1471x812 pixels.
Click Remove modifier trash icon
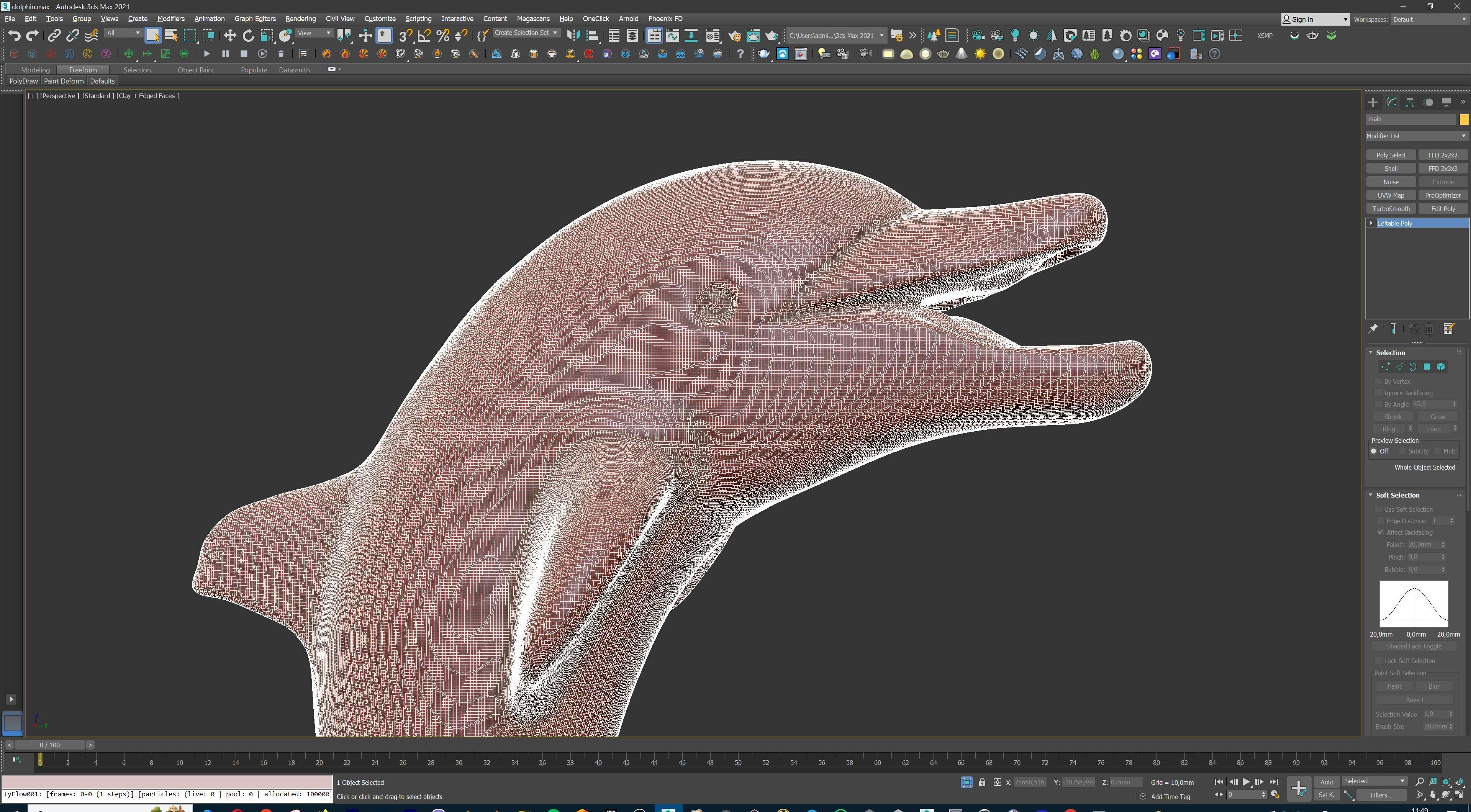tap(1429, 328)
